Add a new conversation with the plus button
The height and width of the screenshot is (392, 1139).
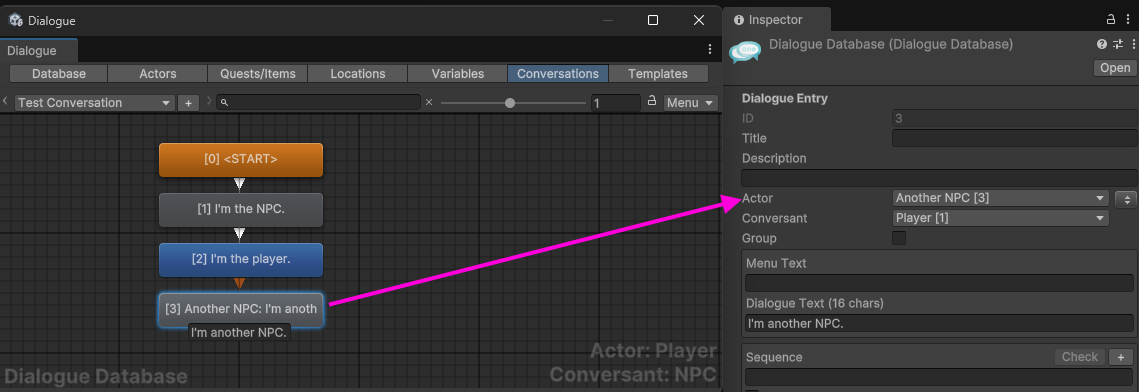click(x=188, y=103)
